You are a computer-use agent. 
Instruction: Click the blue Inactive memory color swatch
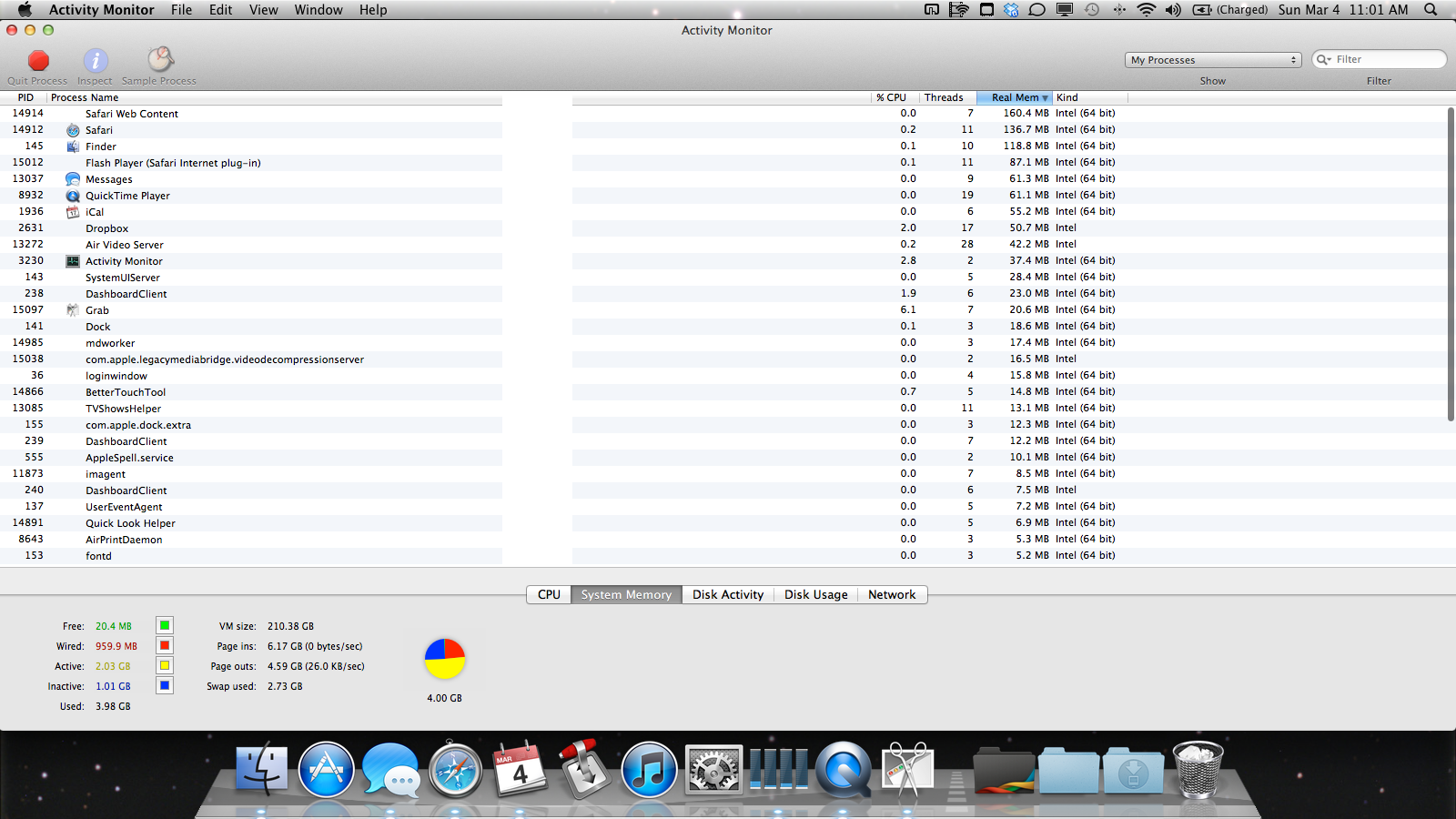[165, 685]
